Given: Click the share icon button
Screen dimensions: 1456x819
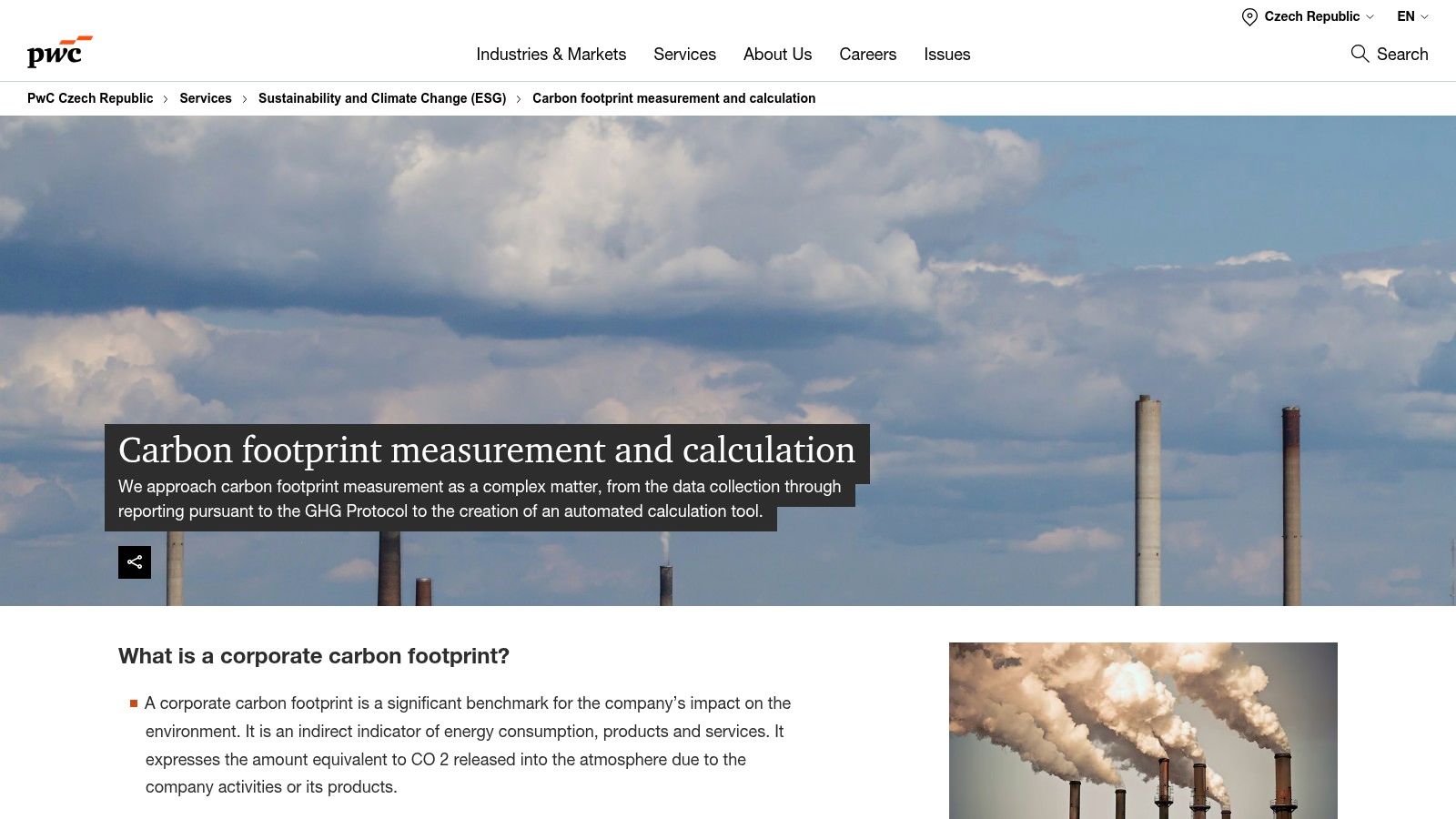Looking at the screenshot, I should coord(135,562).
